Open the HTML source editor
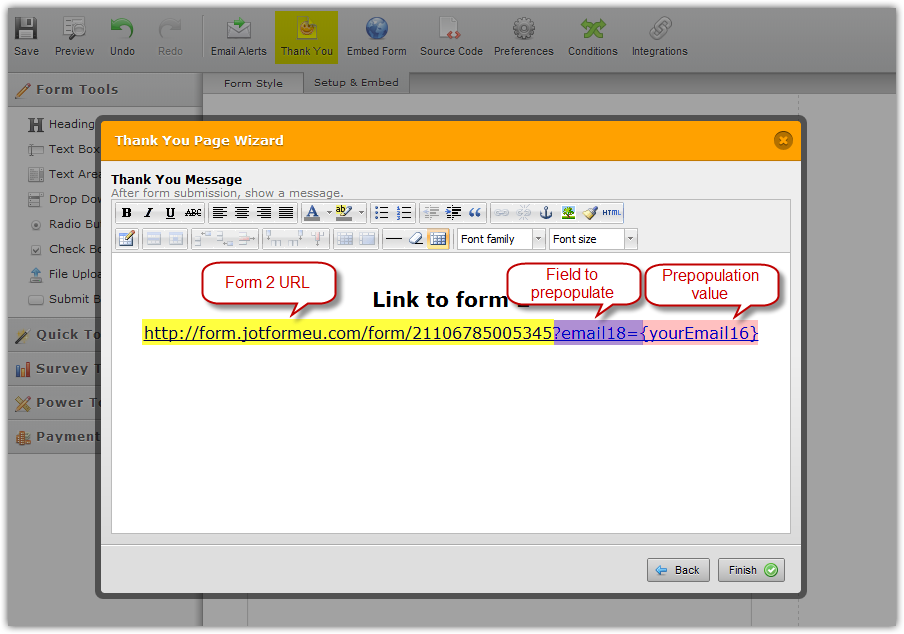This screenshot has width=904, height=634. tap(612, 213)
